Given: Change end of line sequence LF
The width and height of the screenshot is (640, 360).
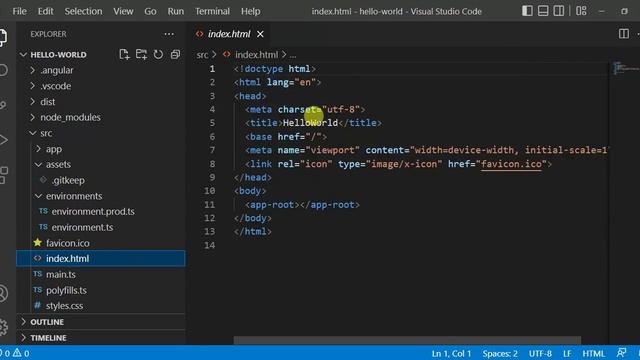Looking at the screenshot, I should (x=567, y=353).
